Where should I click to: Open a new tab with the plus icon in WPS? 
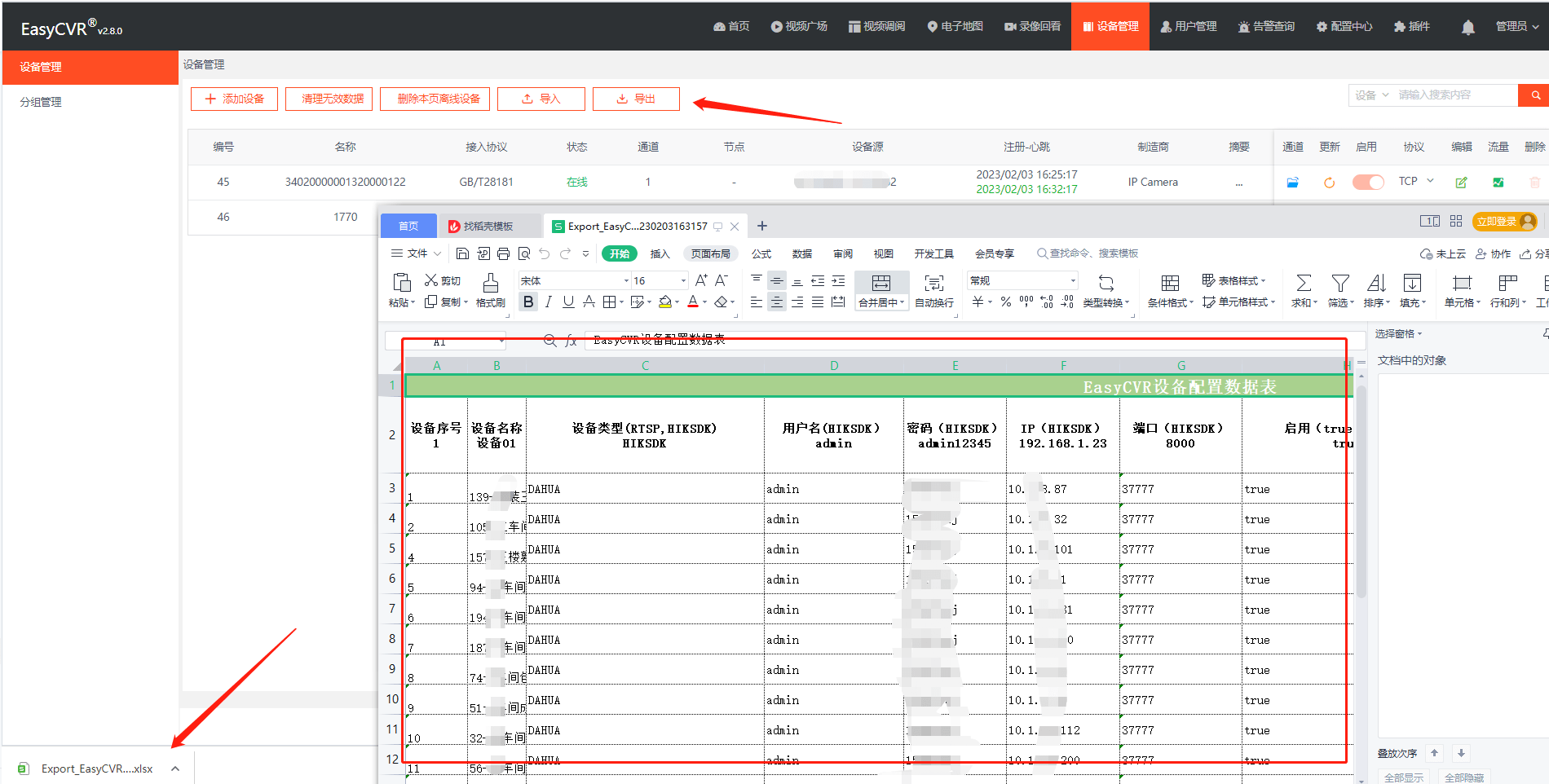pyautogui.click(x=762, y=226)
